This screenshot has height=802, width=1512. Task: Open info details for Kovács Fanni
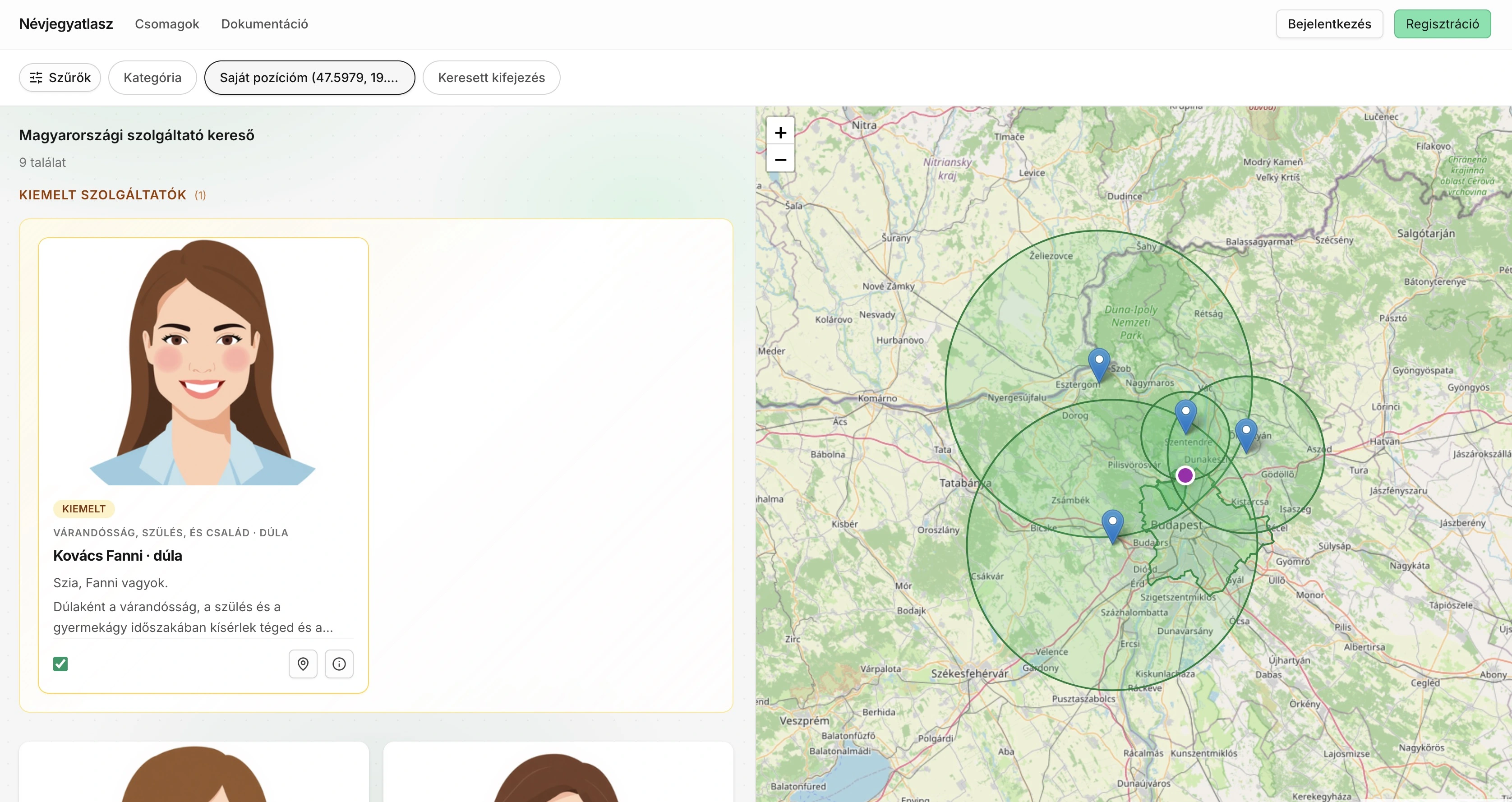click(x=339, y=664)
